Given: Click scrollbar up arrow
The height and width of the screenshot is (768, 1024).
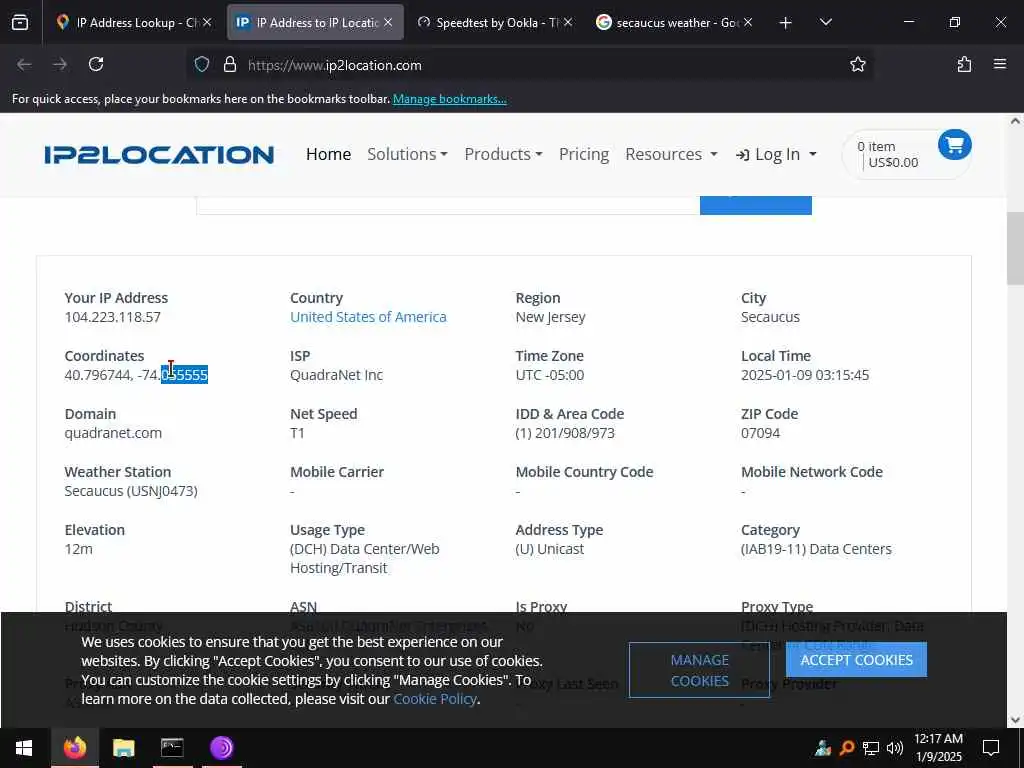Looking at the screenshot, I should 1015,121.
